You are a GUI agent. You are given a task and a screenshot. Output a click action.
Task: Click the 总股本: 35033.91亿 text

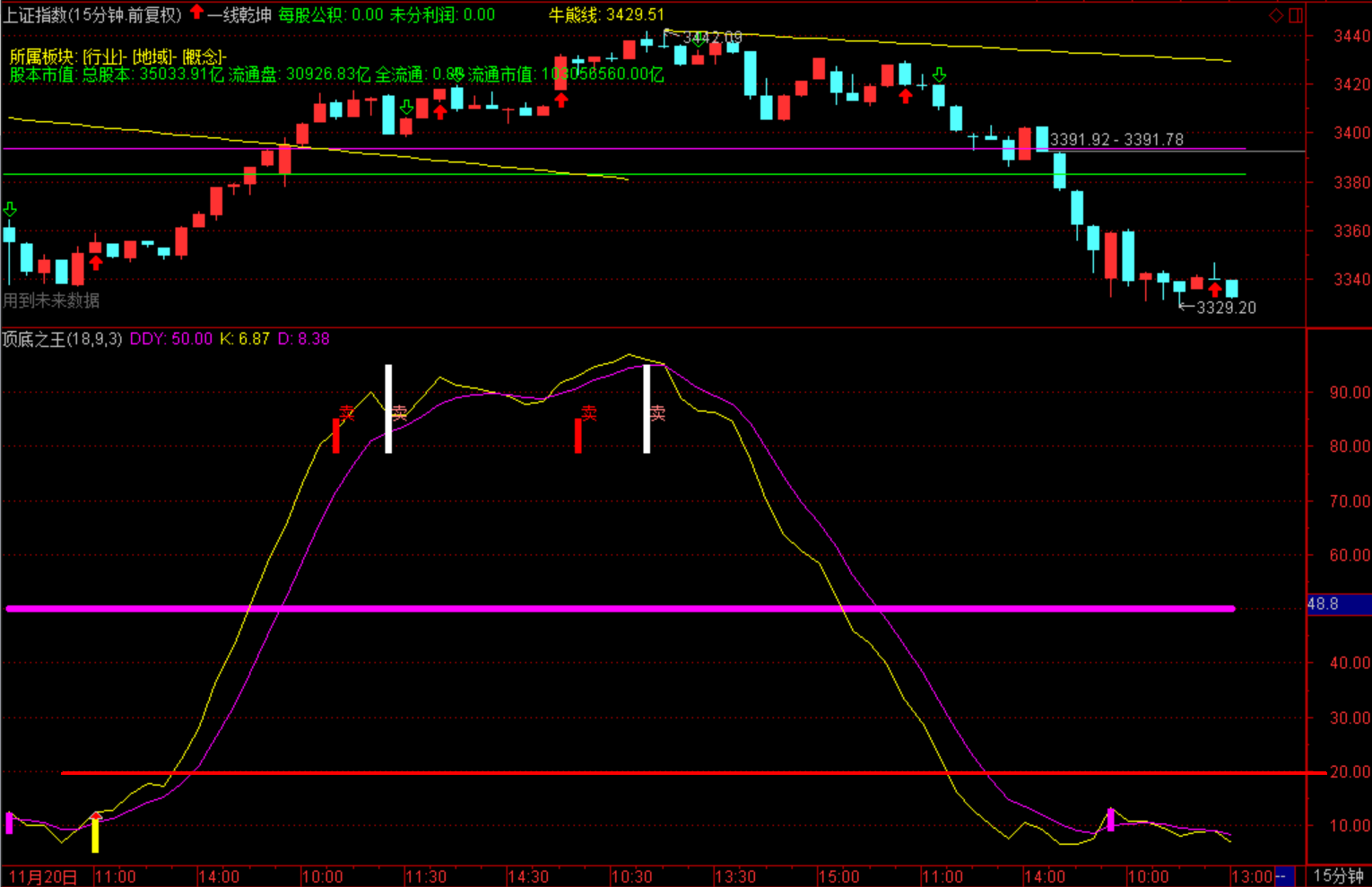click(x=152, y=74)
